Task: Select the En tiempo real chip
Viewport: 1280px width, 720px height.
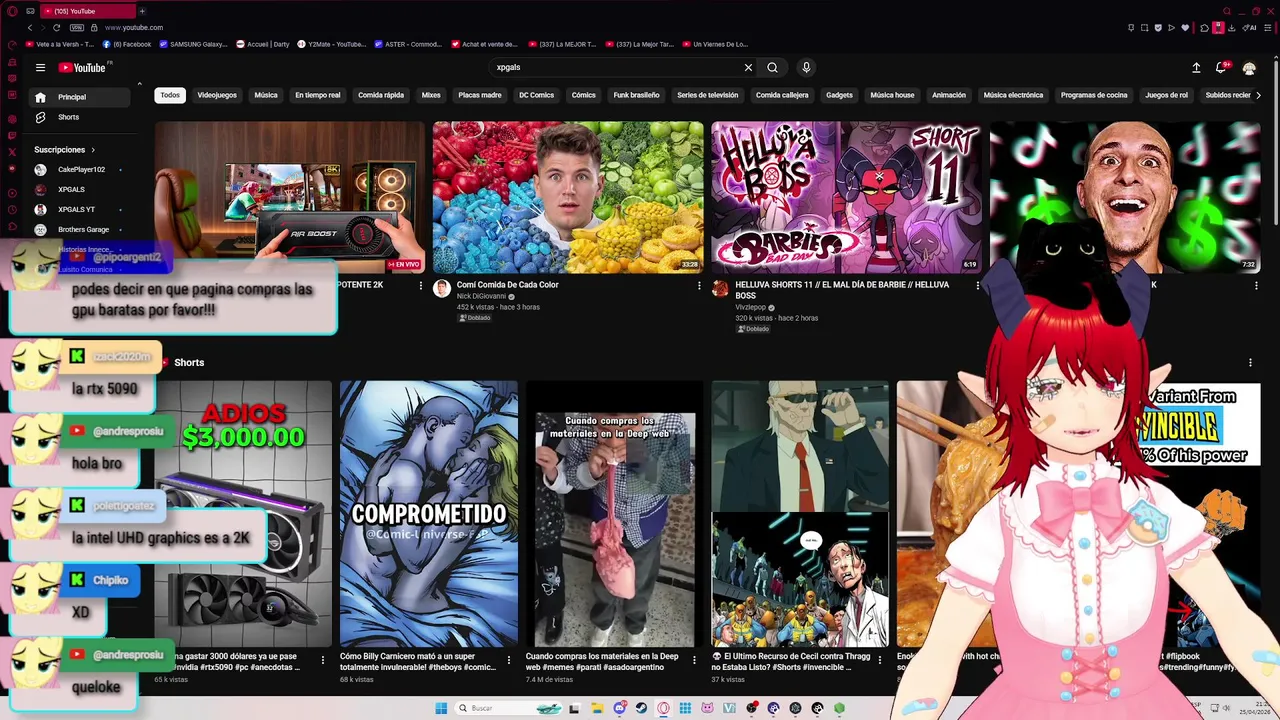Action: click(317, 95)
